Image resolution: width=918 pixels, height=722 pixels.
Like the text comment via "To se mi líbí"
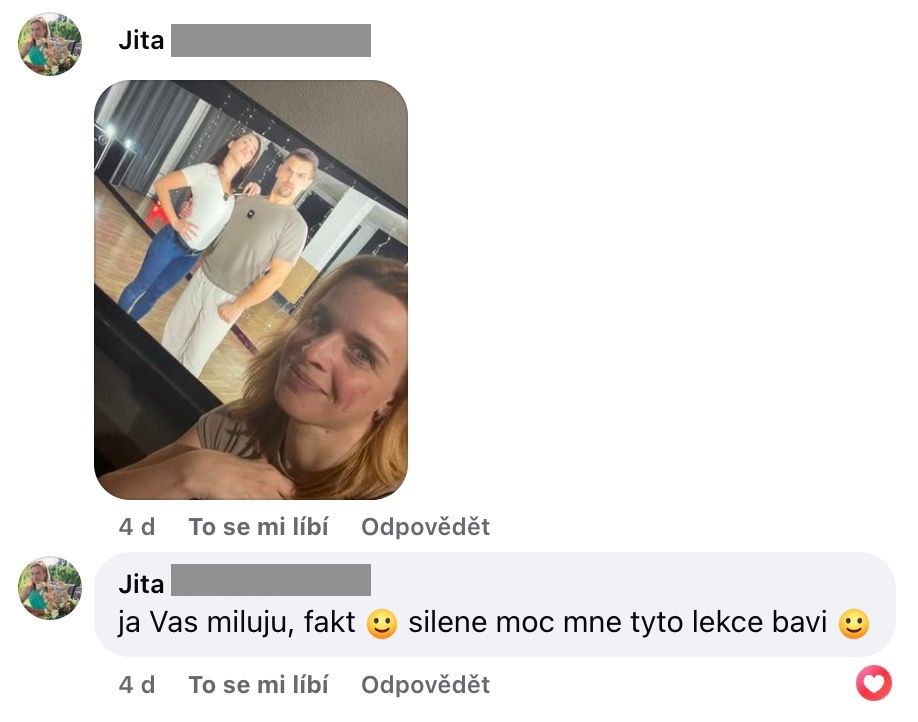tap(258, 685)
